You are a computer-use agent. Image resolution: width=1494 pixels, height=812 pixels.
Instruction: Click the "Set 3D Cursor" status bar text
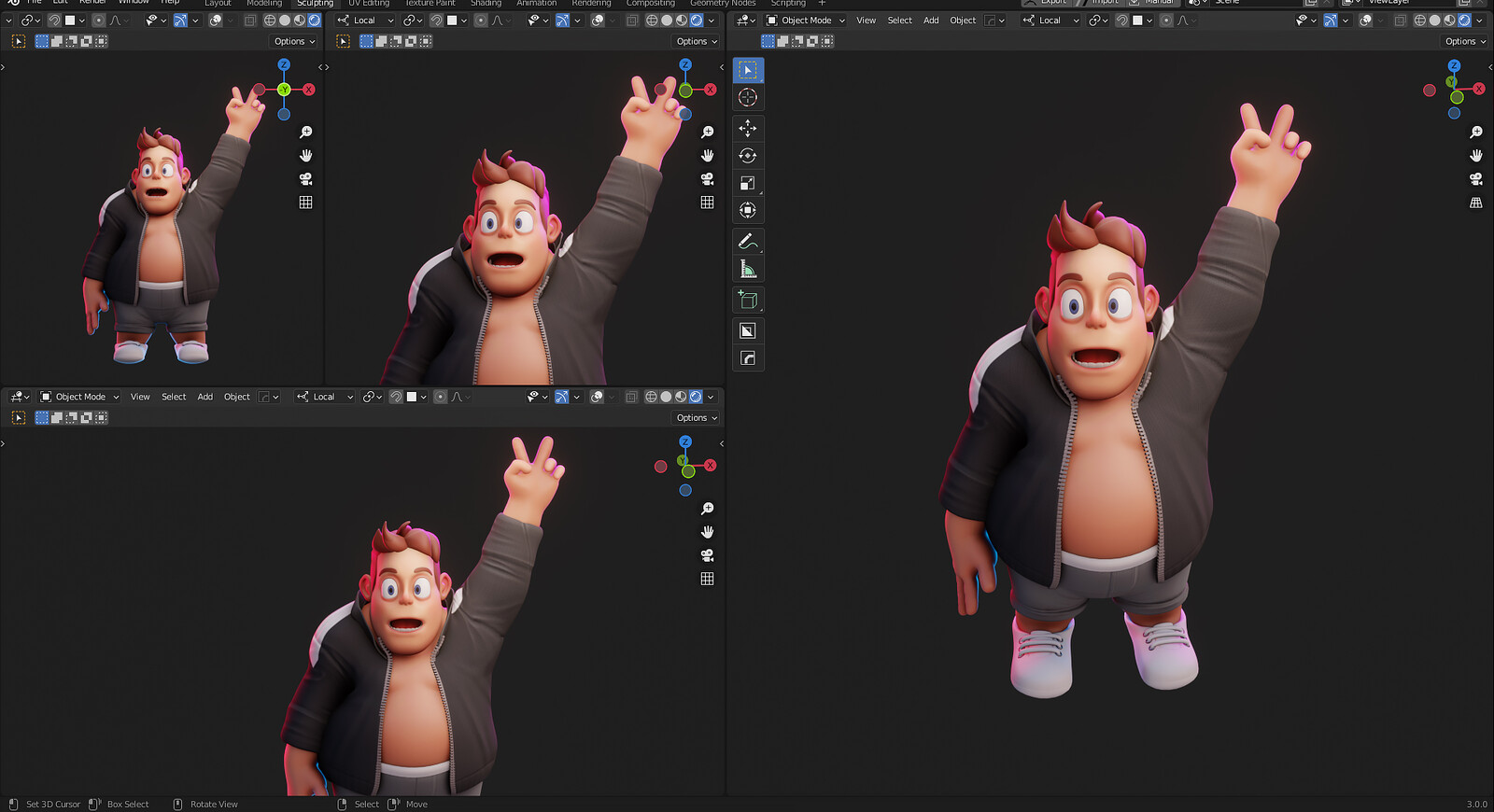coord(53,805)
